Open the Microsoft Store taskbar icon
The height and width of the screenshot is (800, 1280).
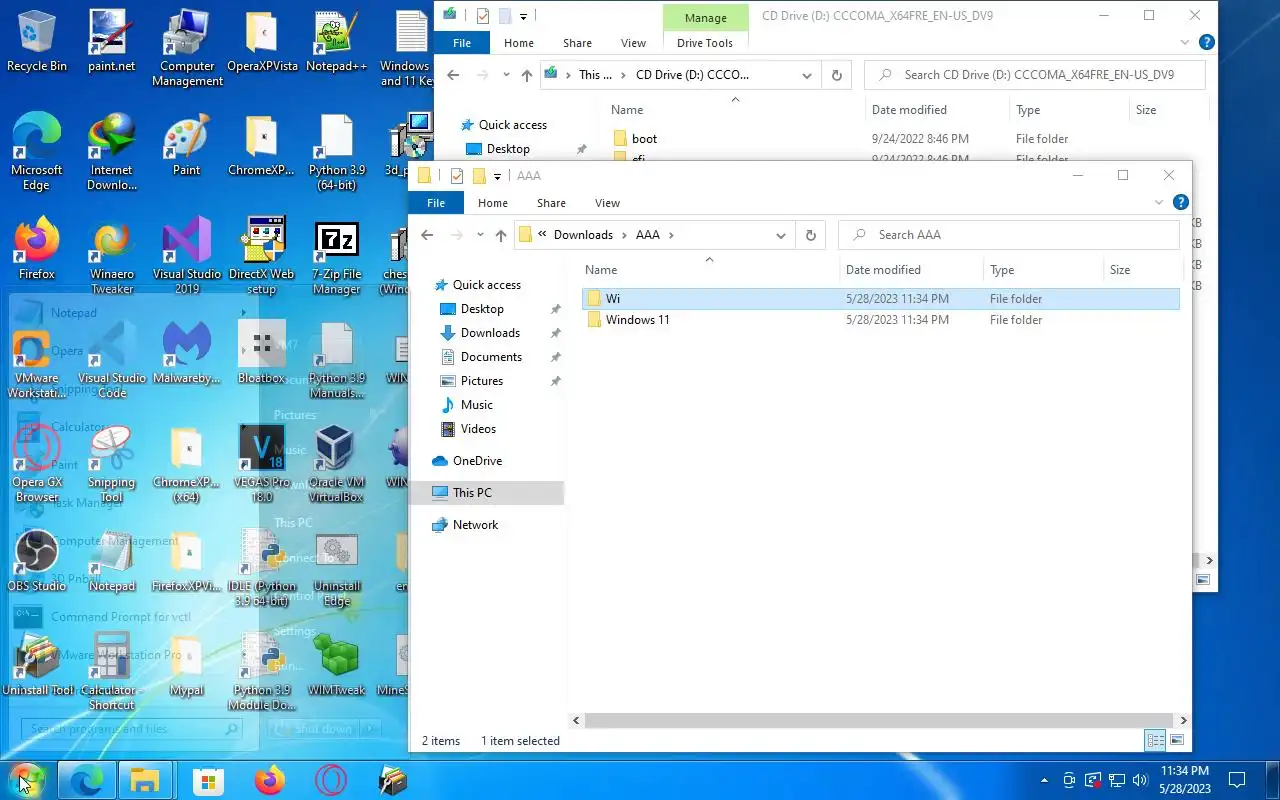(x=208, y=780)
